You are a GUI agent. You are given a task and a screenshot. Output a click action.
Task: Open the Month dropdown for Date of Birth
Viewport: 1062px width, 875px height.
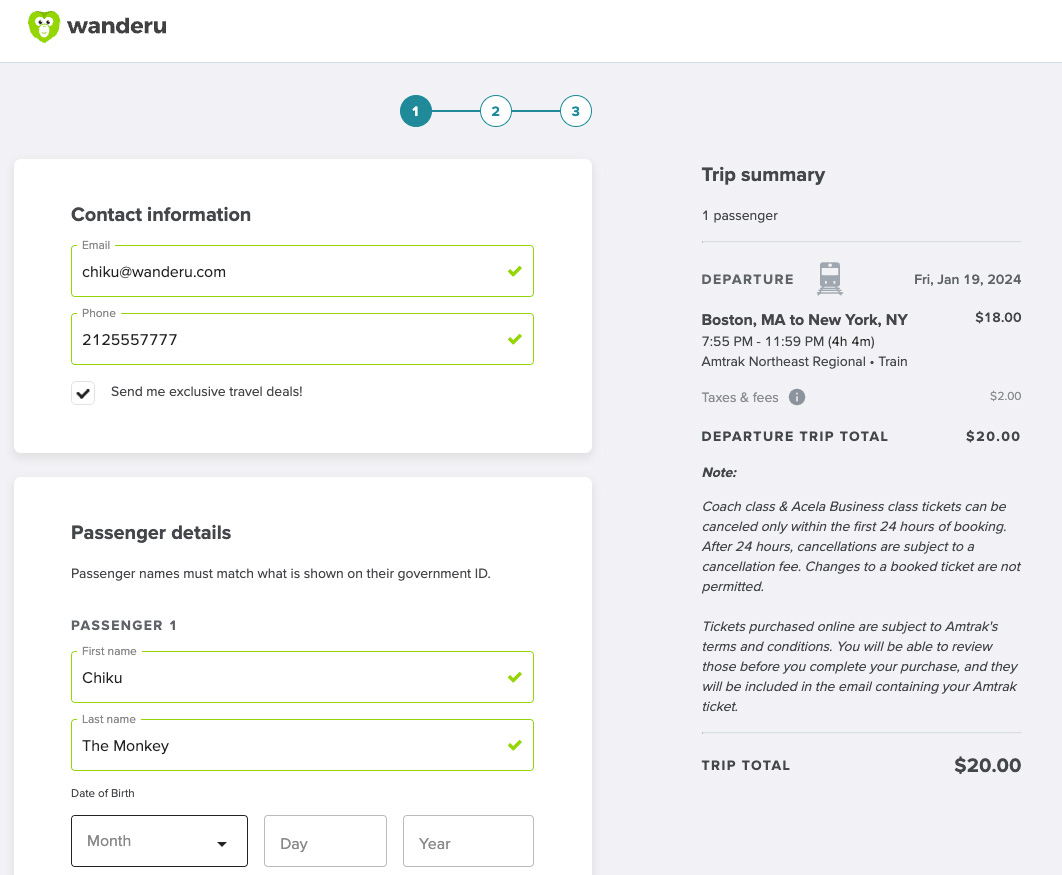tap(159, 841)
